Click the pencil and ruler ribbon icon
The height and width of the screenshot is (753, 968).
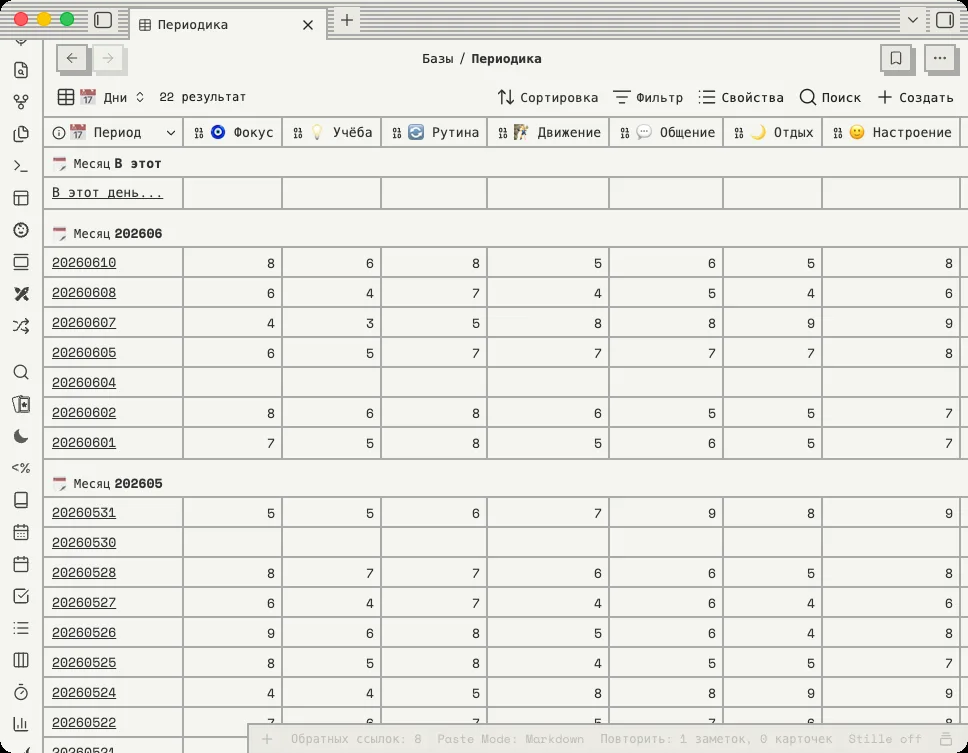coord(21,294)
